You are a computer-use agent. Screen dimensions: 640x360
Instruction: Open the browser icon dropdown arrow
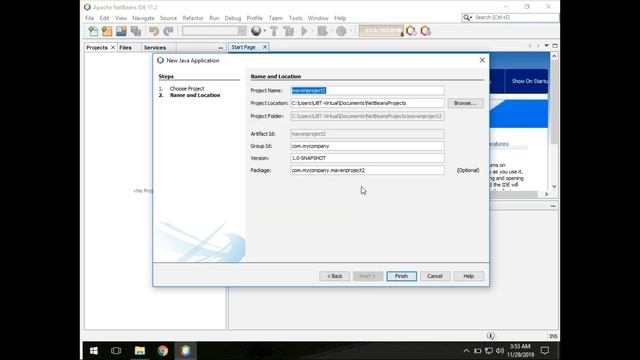(264, 31)
